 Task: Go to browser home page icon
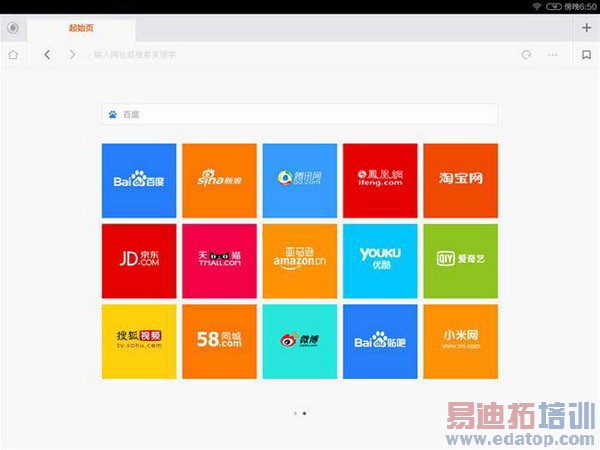point(13,55)
